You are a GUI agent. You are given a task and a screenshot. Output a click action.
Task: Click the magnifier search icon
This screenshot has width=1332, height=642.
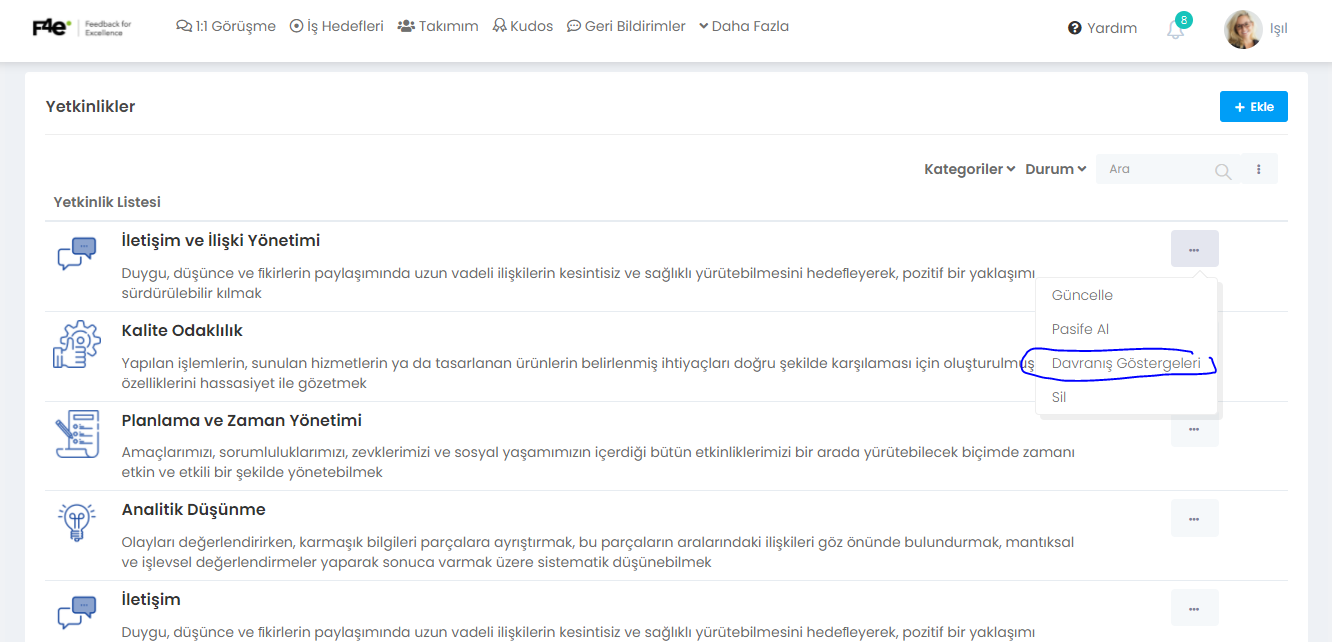click(x=1223, y=171)
